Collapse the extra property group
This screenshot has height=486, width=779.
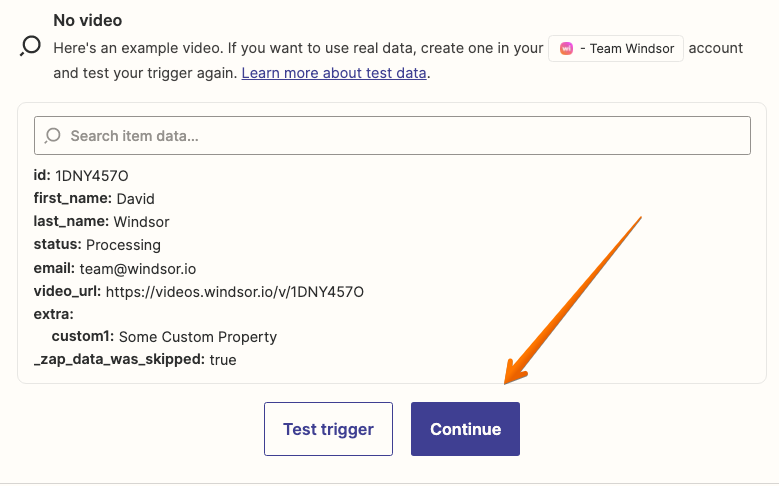tap(53, 314)
